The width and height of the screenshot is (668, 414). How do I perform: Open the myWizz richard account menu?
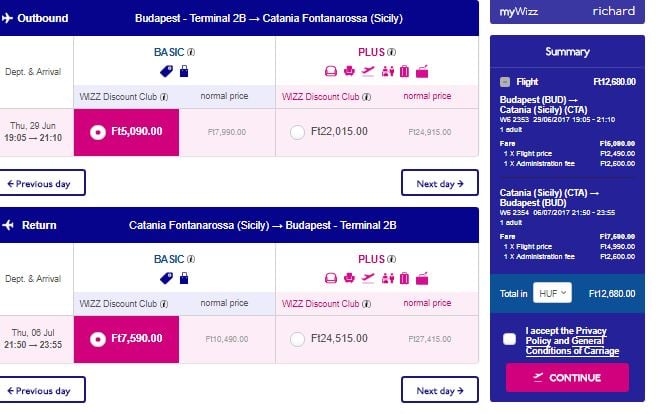click(567, 12)
